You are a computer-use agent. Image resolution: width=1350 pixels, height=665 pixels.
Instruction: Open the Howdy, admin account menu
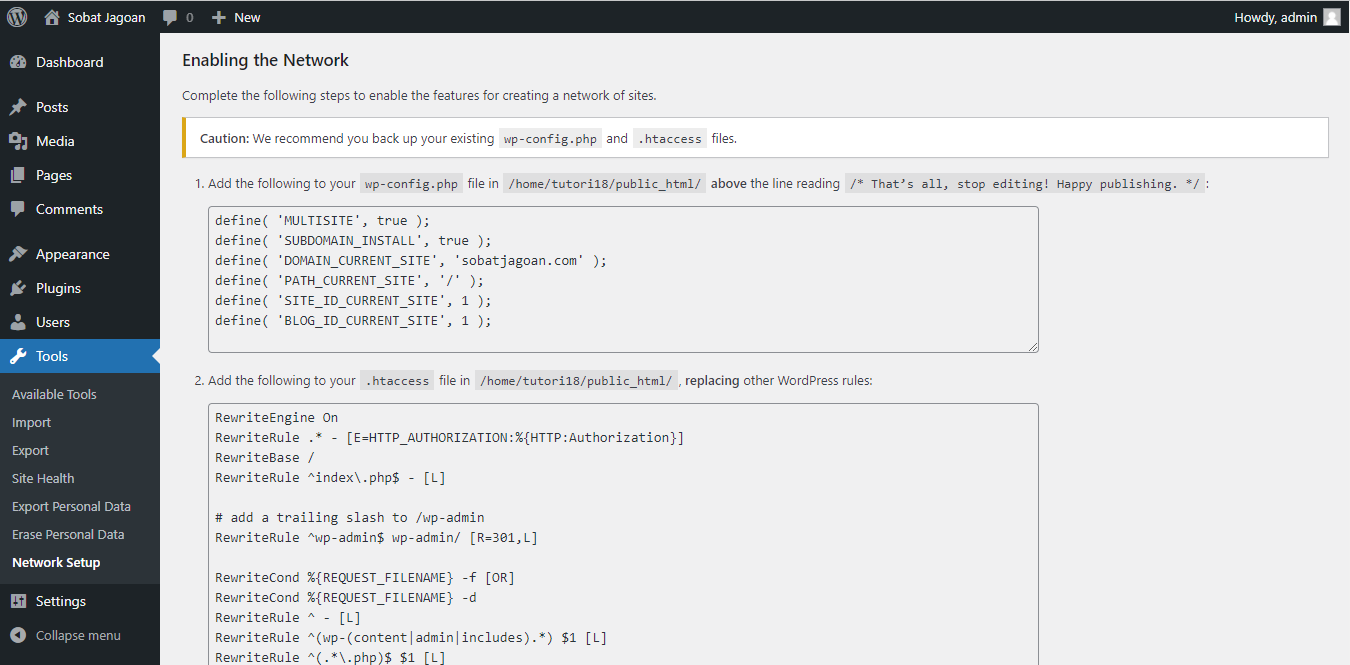pyautogui.click(x=1288, y=17)
